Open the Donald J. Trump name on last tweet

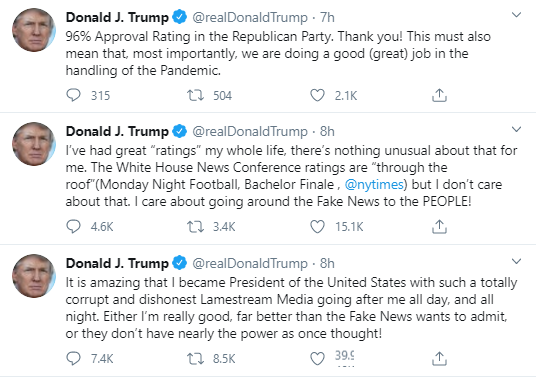[117, 263]
